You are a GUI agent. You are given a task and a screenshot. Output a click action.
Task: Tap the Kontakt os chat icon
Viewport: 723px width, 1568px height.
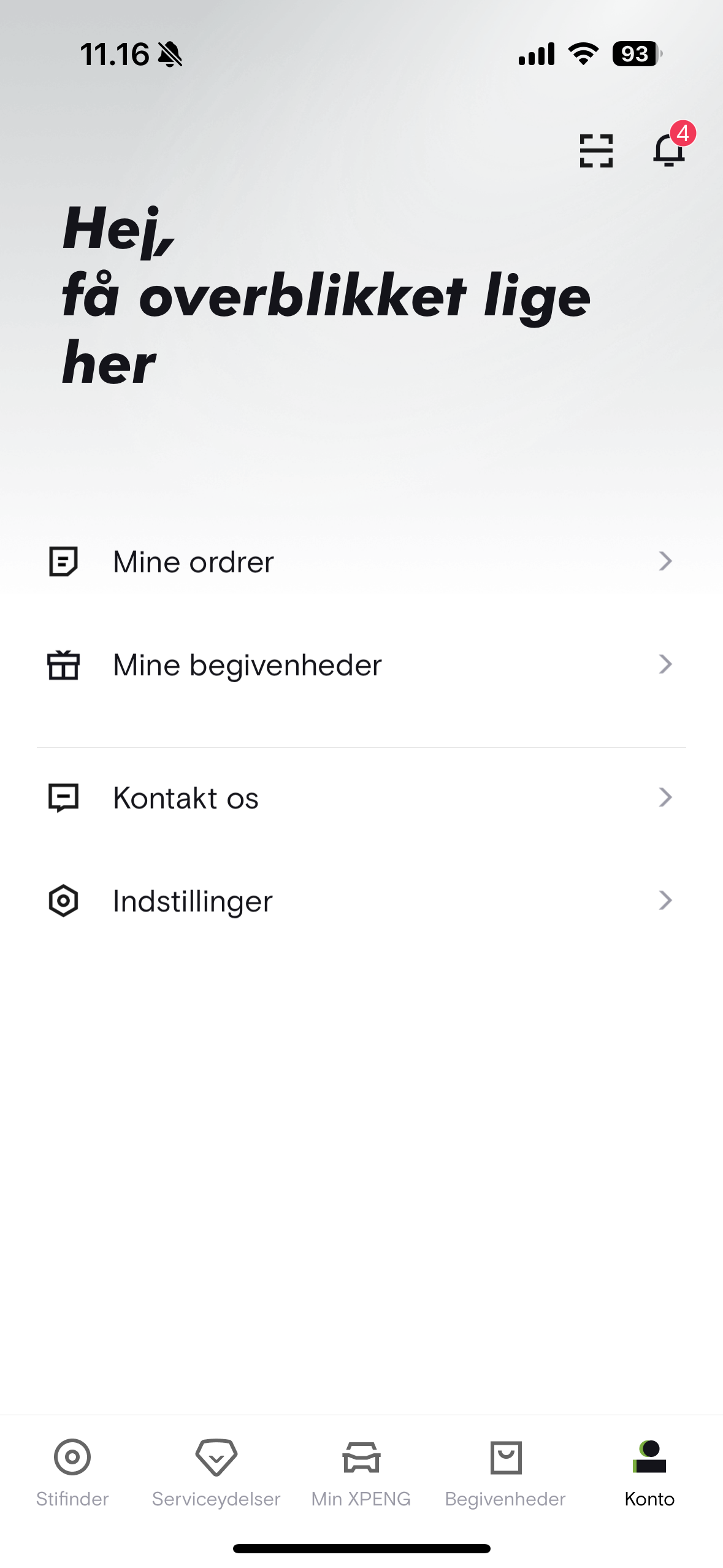(63, 797)
